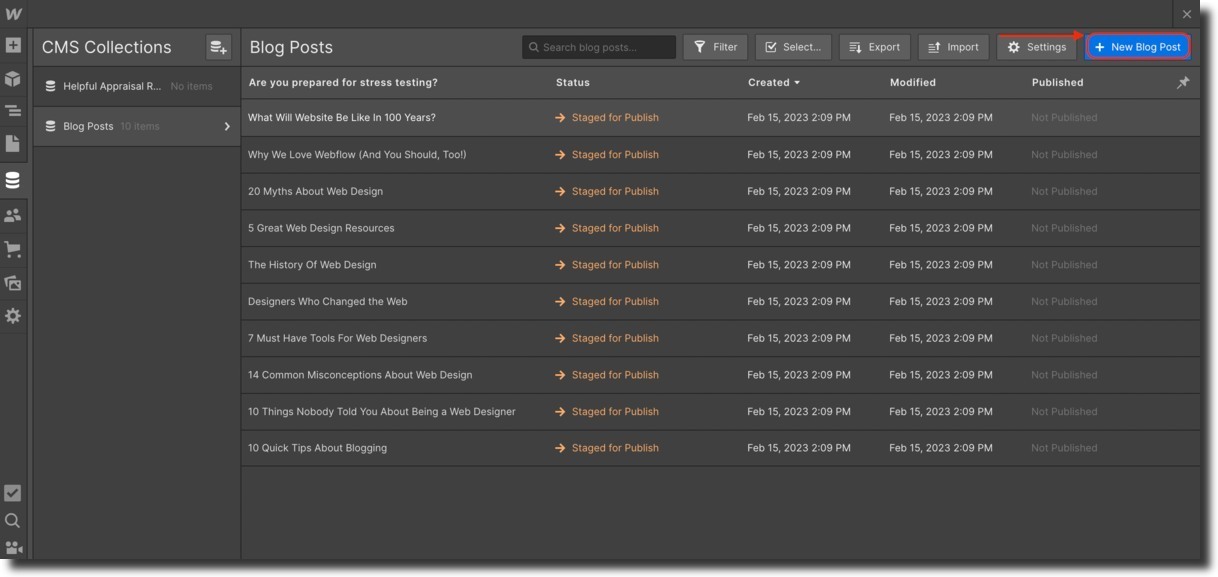Viewport: 1218px width, 577px height.
Task: Expand the Blog Posts collection chevron
Action: 227,127
